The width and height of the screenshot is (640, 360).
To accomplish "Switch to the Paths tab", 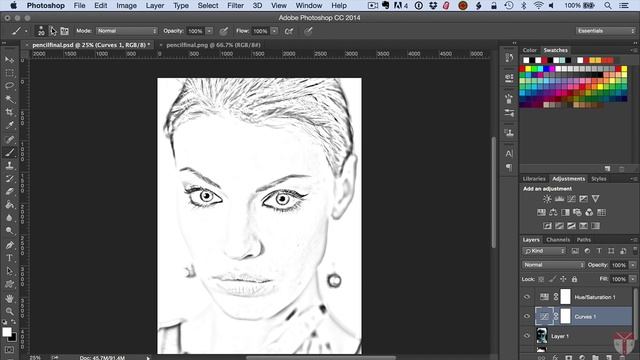I will coord(583,240).
